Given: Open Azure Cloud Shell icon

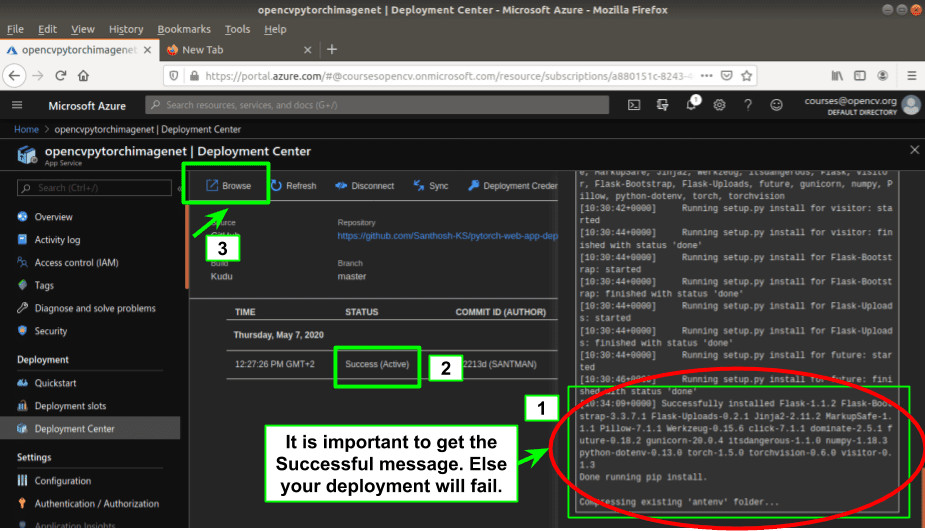Looking at the screenshot, I should point(634,105).
